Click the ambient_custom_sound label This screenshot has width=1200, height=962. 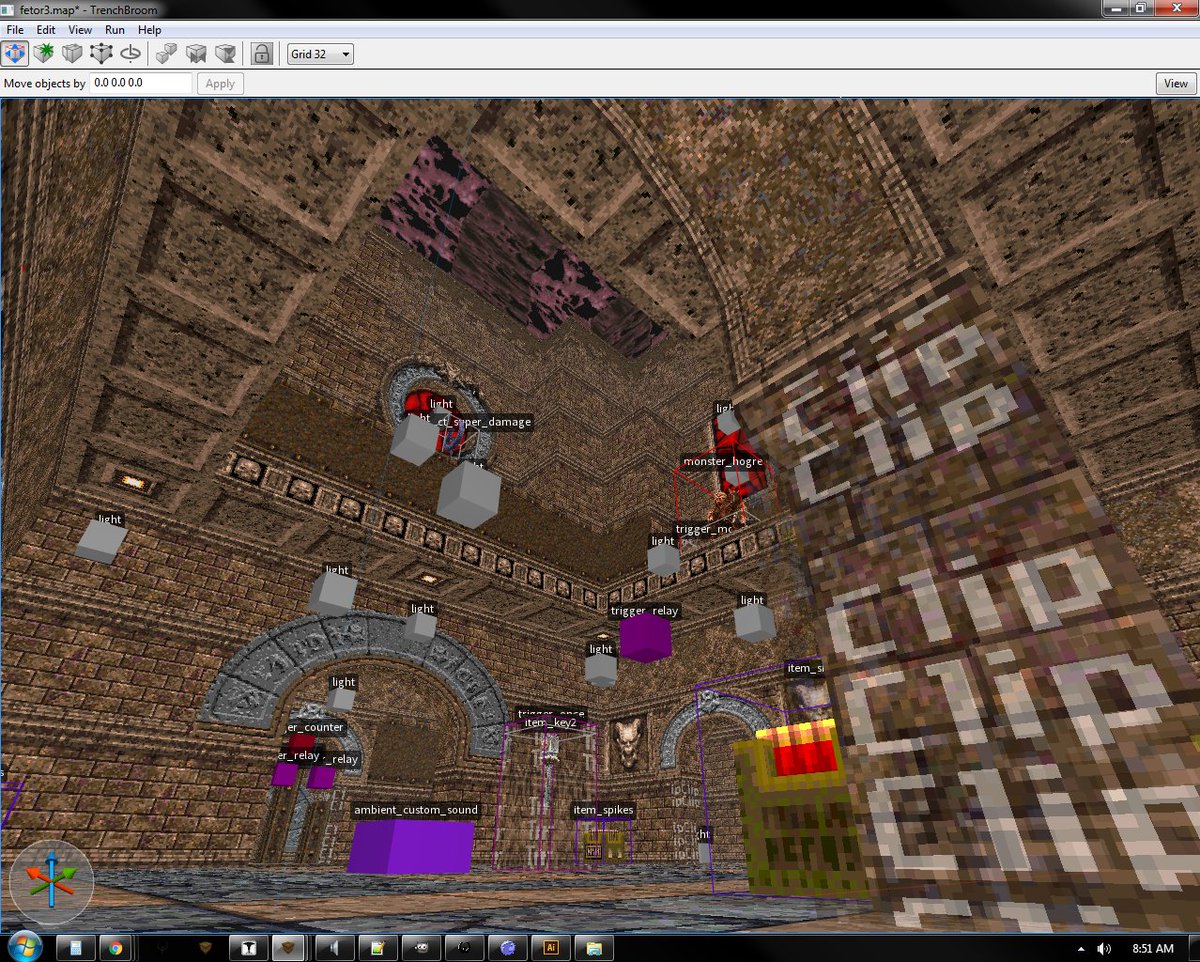point(416,810)
